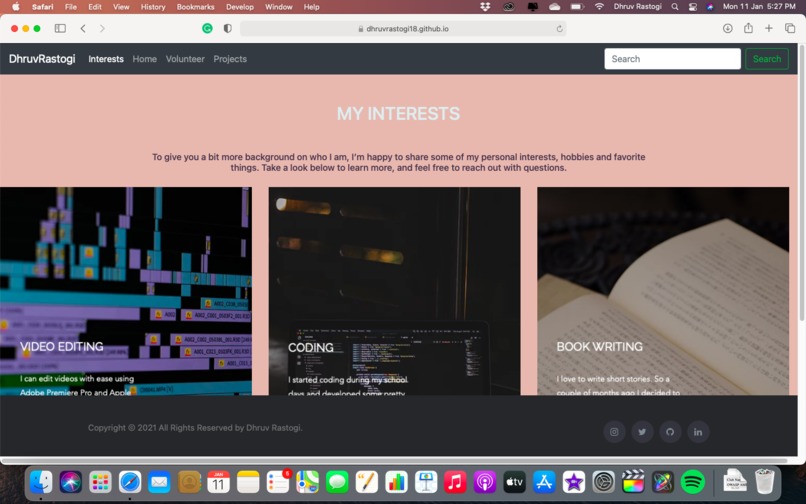Open the File menu

[71, 7]
